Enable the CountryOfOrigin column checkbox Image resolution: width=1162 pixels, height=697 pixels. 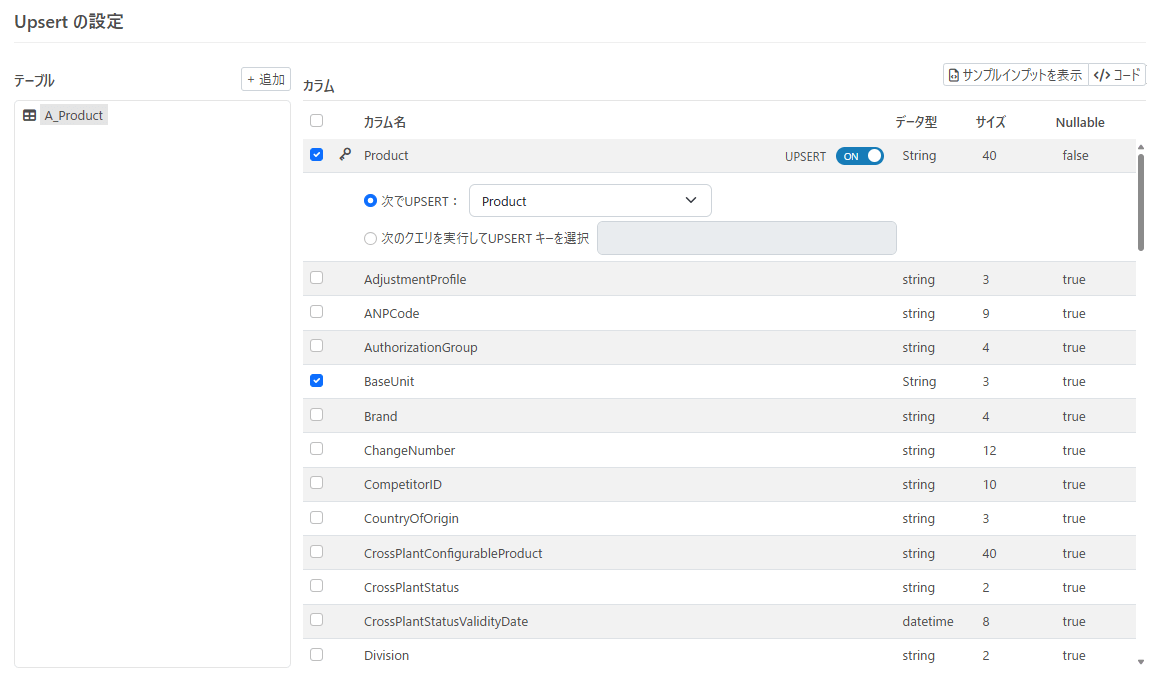[316, 517]
